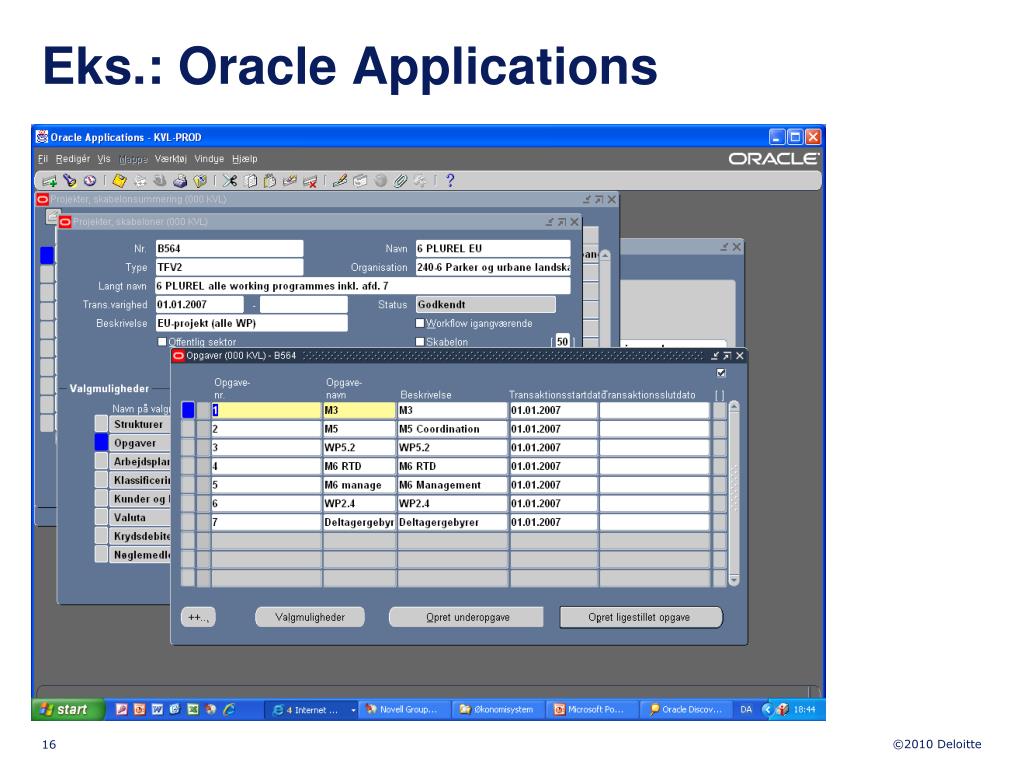The width and height of the screenshot is (1024, 768).
Task: Open the Værktøj menu
Action: [170, 159]
